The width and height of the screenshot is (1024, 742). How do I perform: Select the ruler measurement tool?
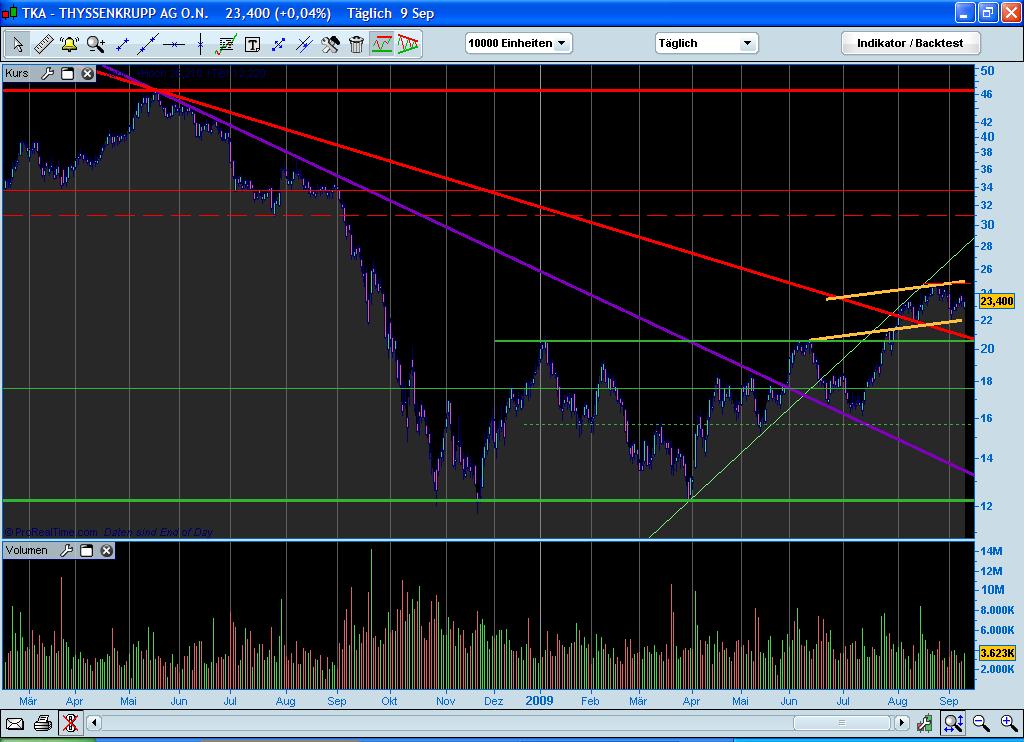43,44
